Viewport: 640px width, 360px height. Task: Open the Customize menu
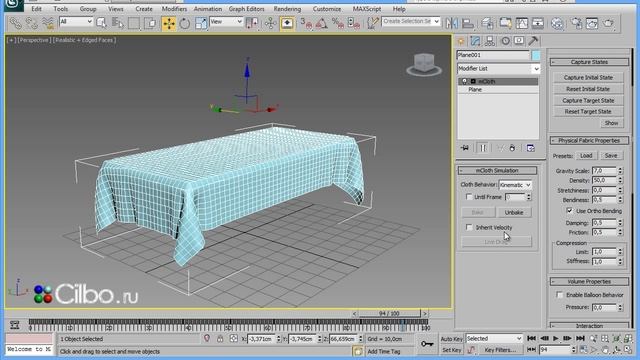coord(327,9)
